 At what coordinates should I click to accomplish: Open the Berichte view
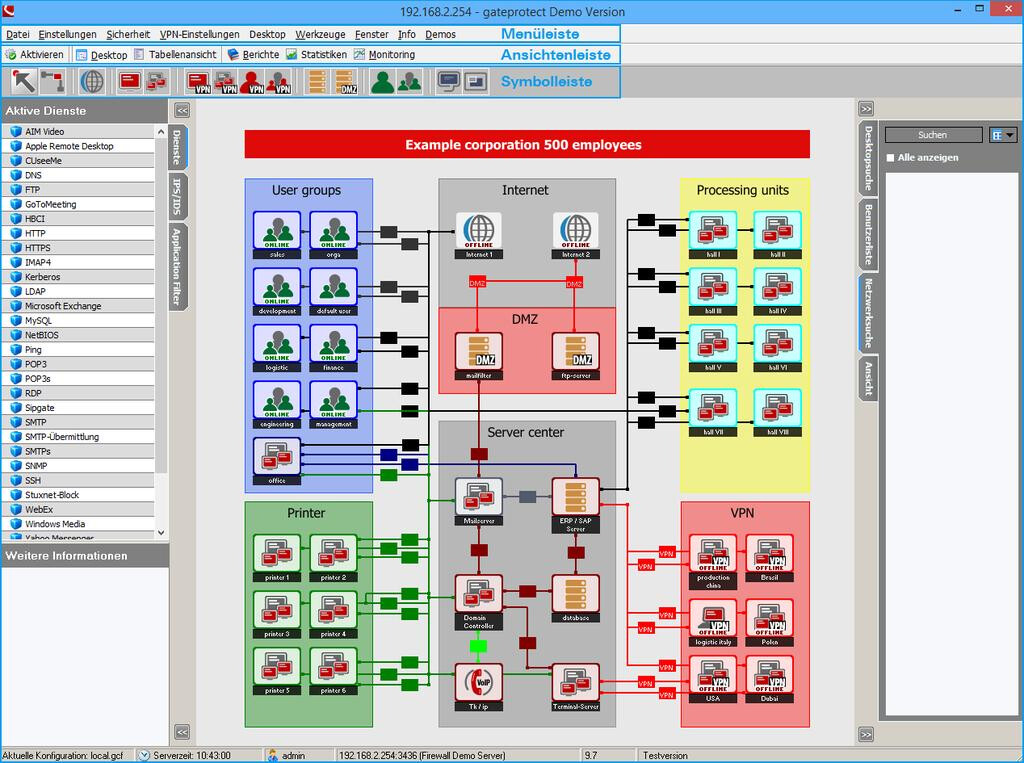(x=253, y=54)
